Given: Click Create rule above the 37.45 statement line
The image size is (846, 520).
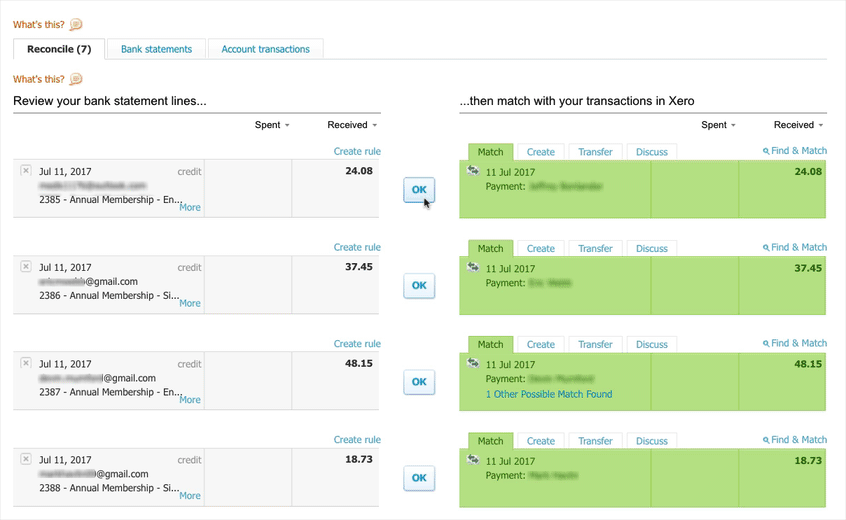Looking at the screenshot, I should pyautogui.click(x=357, y=248).
